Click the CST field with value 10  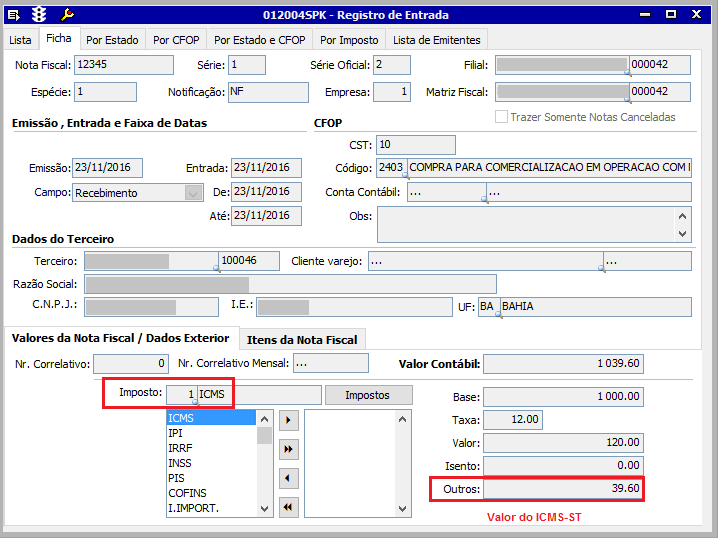coord(416,145)
